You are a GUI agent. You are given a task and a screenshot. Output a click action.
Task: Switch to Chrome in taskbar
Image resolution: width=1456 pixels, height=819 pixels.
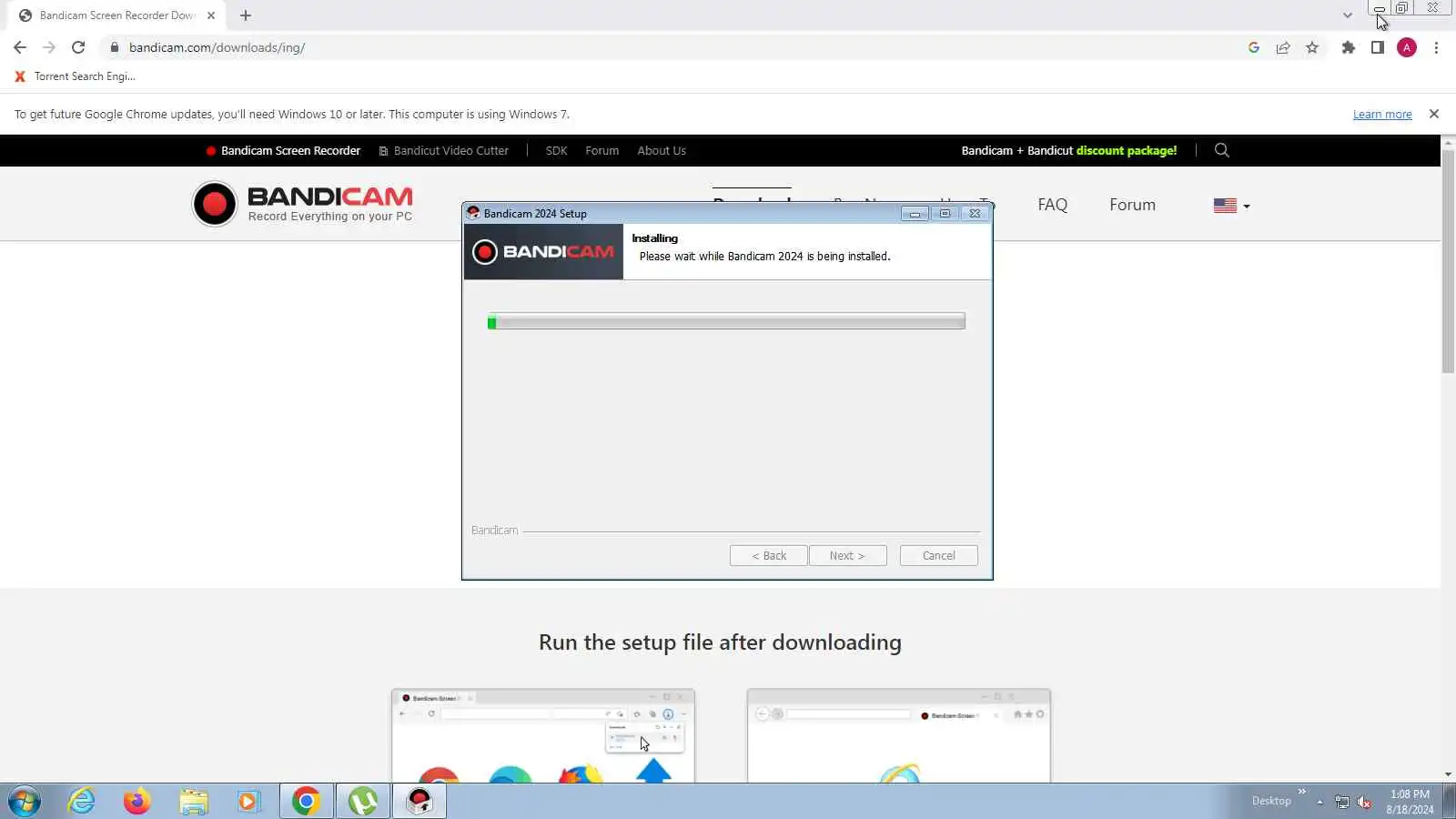[306, 801]
